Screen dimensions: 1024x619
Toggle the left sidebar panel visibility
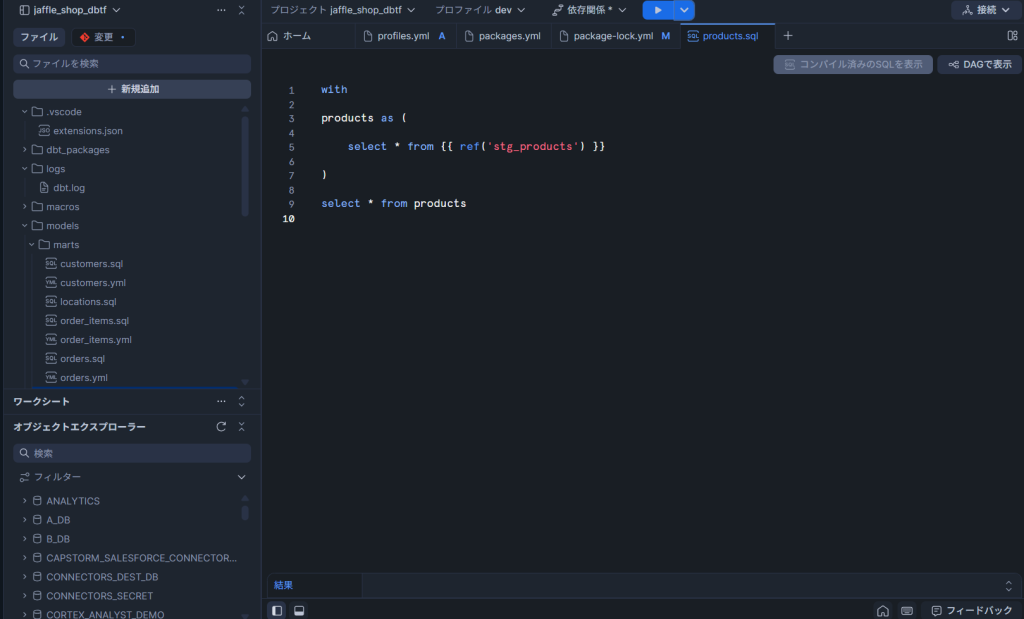pyautogui.click(x=277, y=610)
